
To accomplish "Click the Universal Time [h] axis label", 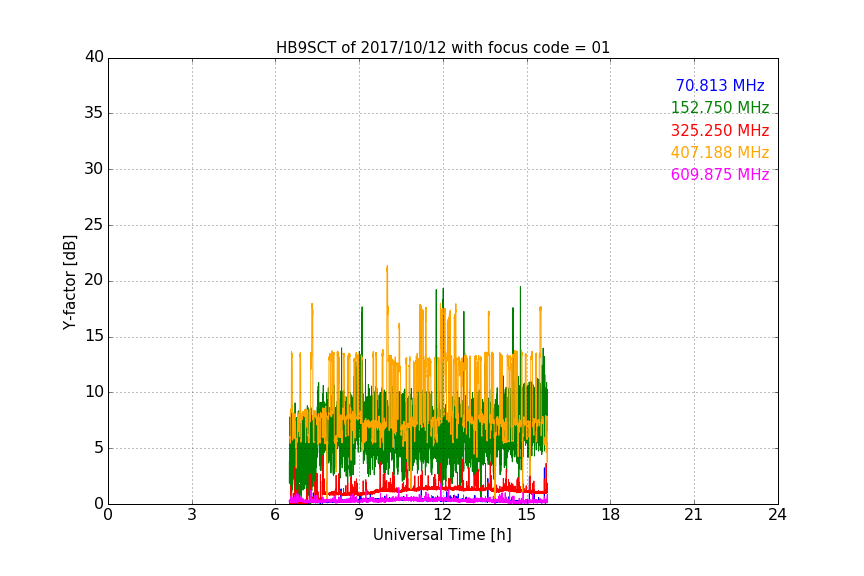I will (x=442, y=535).
